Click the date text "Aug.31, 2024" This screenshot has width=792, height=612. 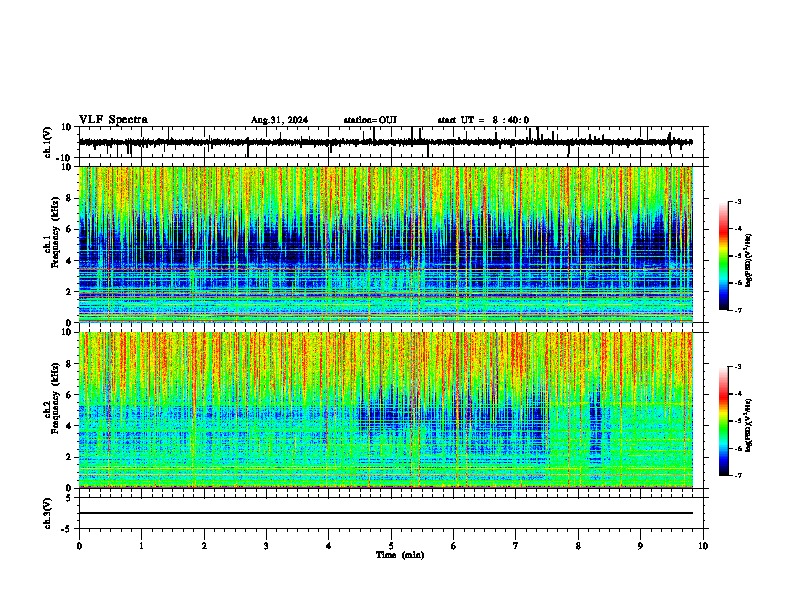coord(279,120)
